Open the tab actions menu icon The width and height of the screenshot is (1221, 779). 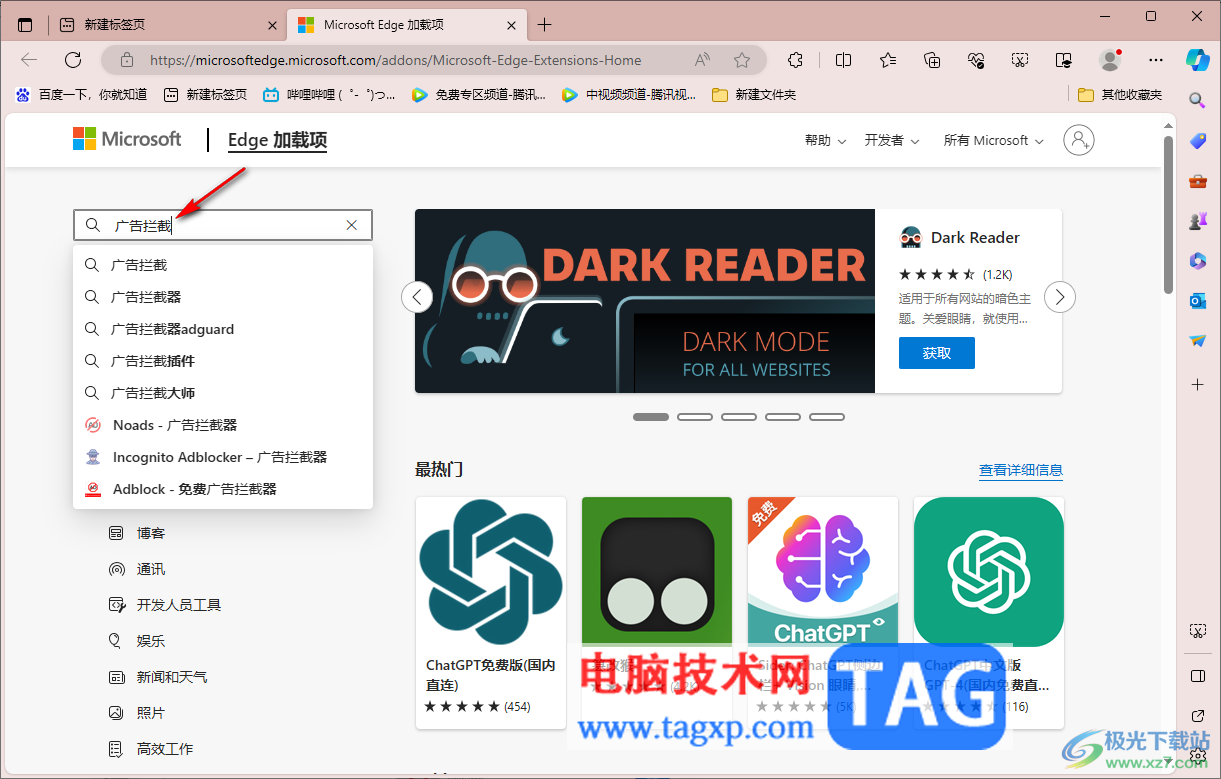pyautogui.click(x=25, y=24)
